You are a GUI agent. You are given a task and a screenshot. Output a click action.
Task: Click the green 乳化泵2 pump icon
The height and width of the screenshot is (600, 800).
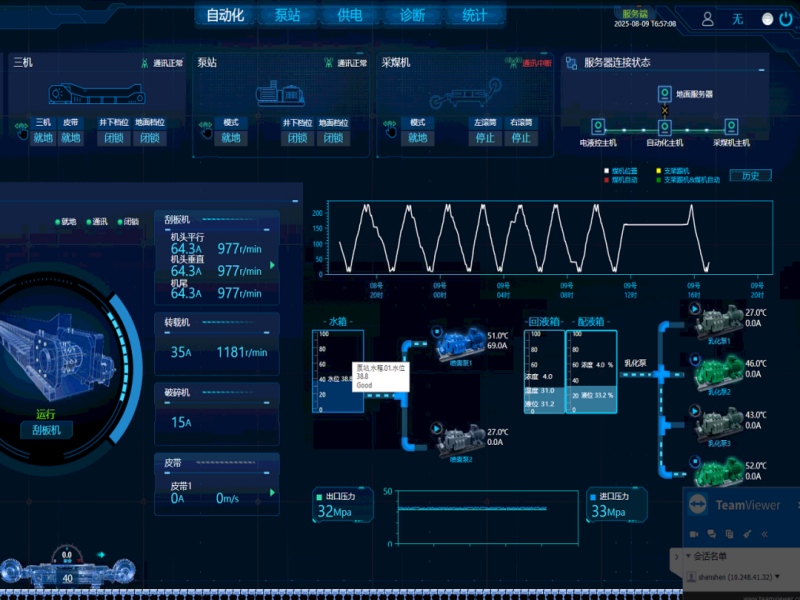point(718,371)
